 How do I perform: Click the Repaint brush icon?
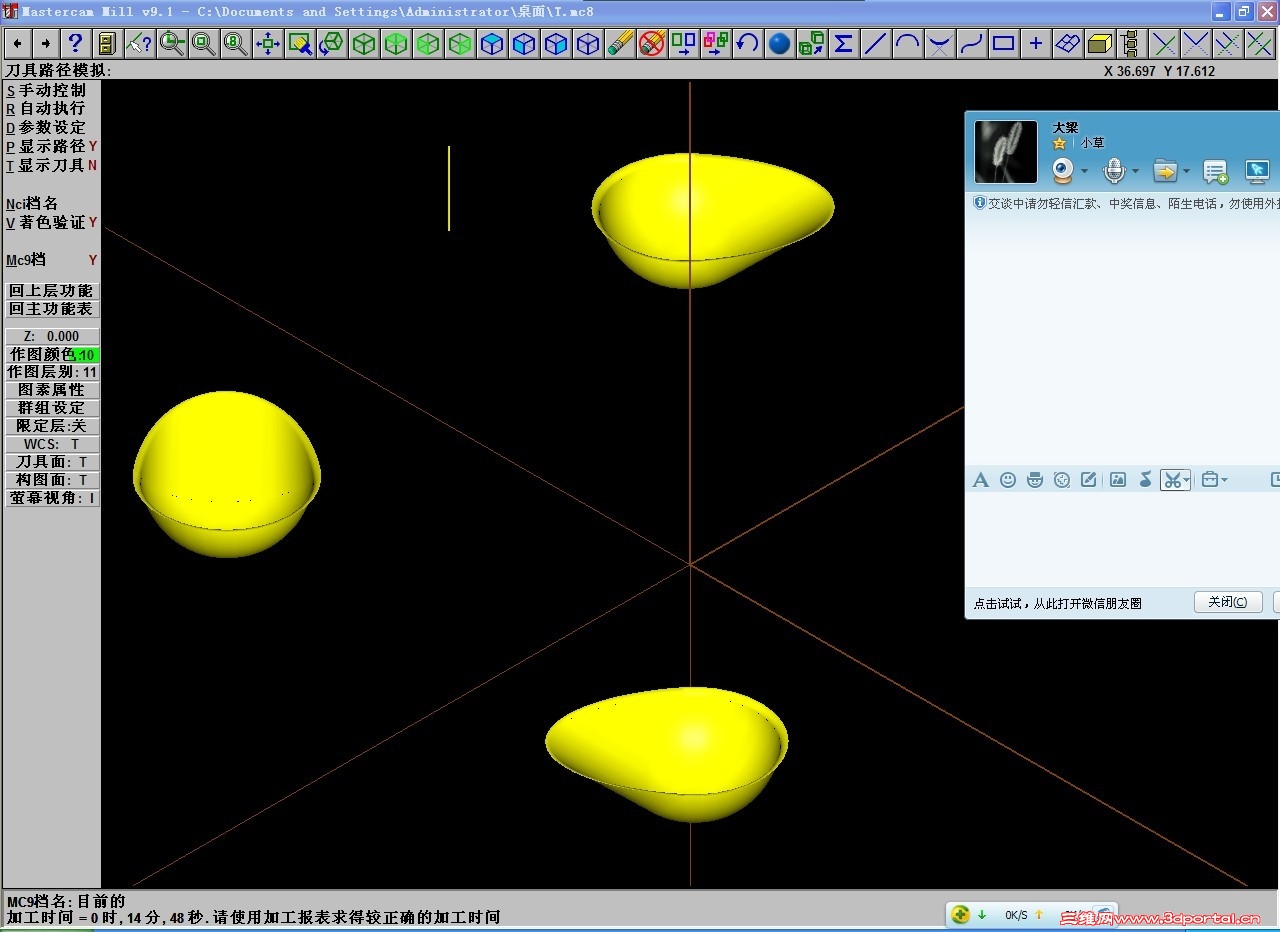300,43
